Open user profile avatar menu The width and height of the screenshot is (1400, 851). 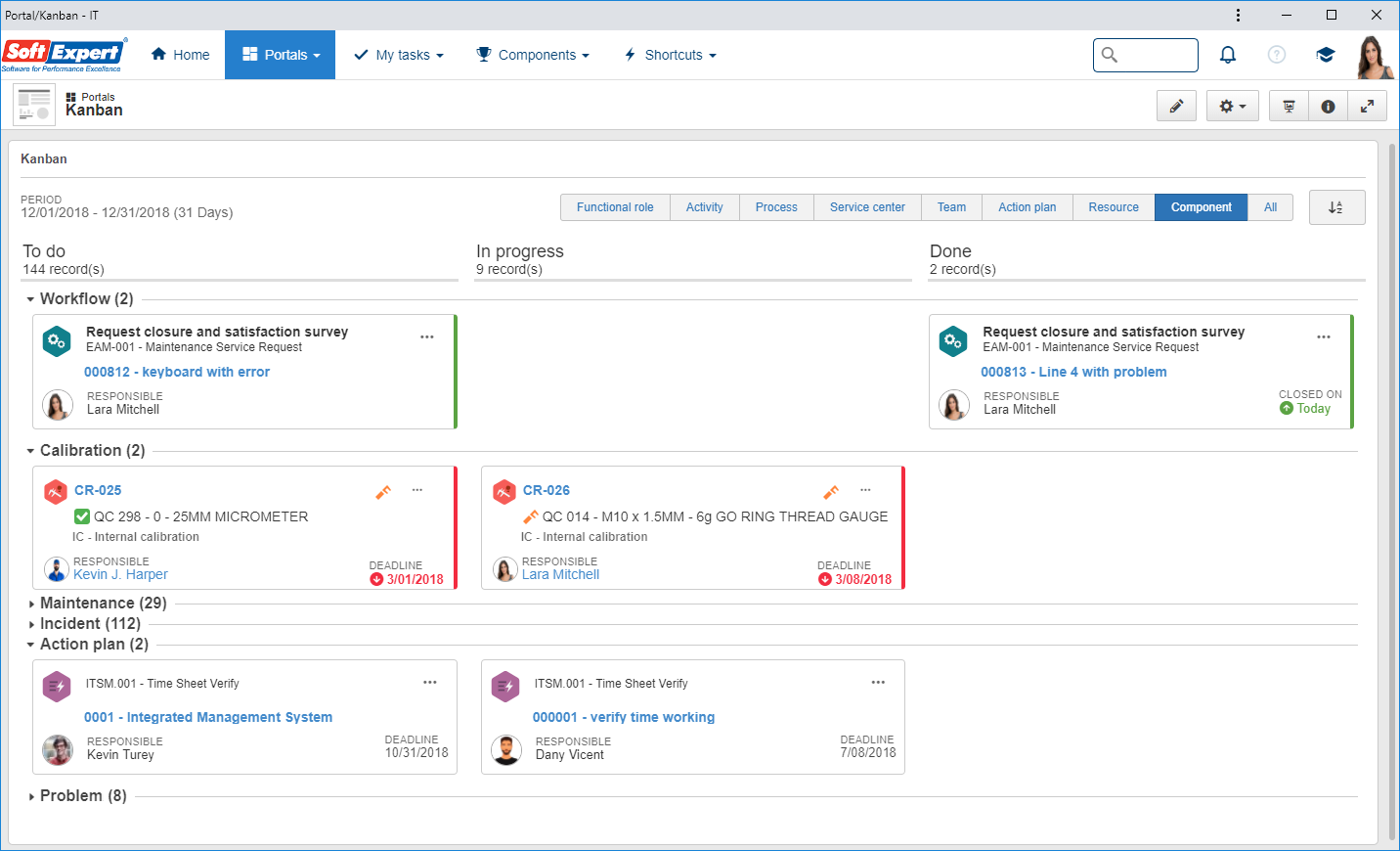pos(1375,56)
